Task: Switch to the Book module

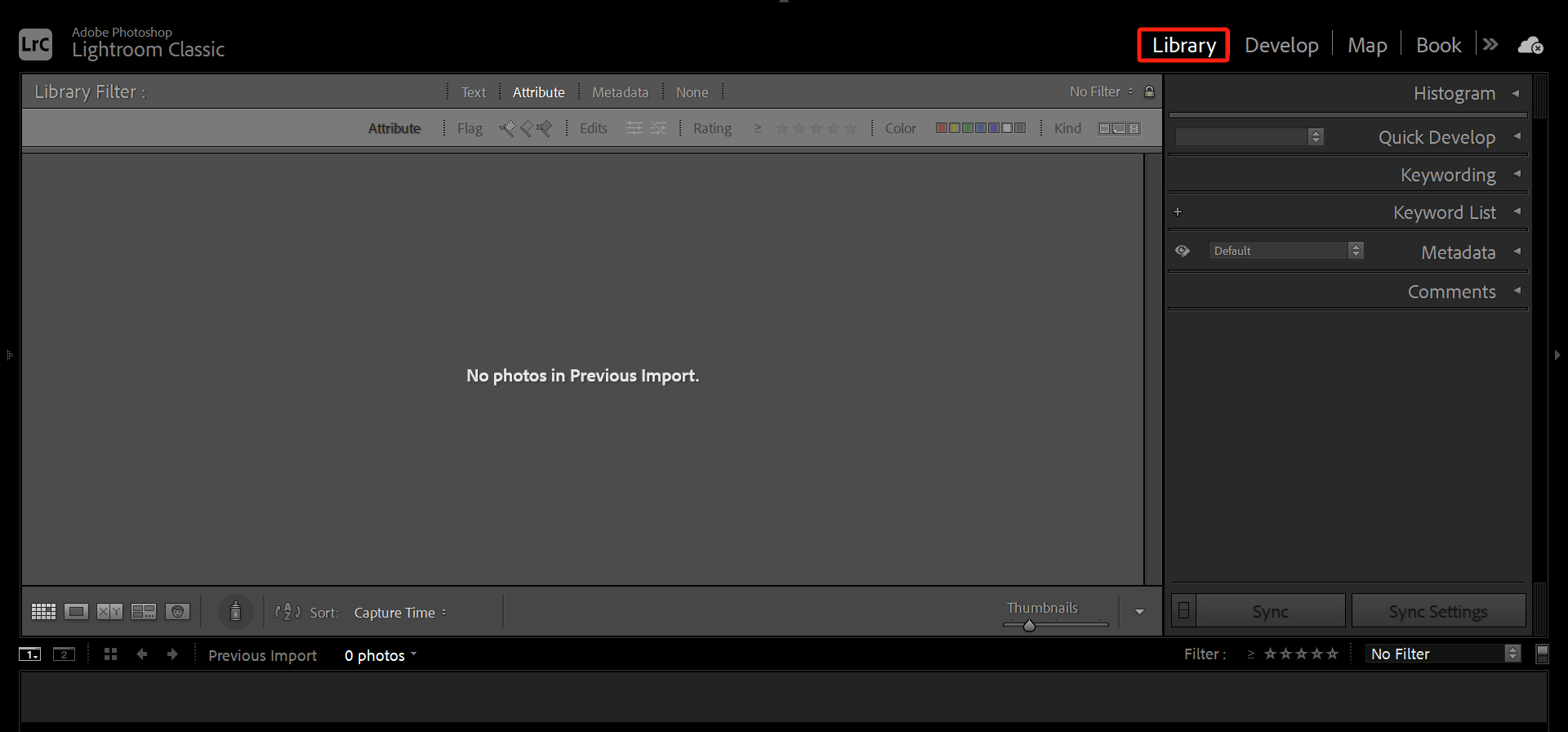Action: 1438,45
